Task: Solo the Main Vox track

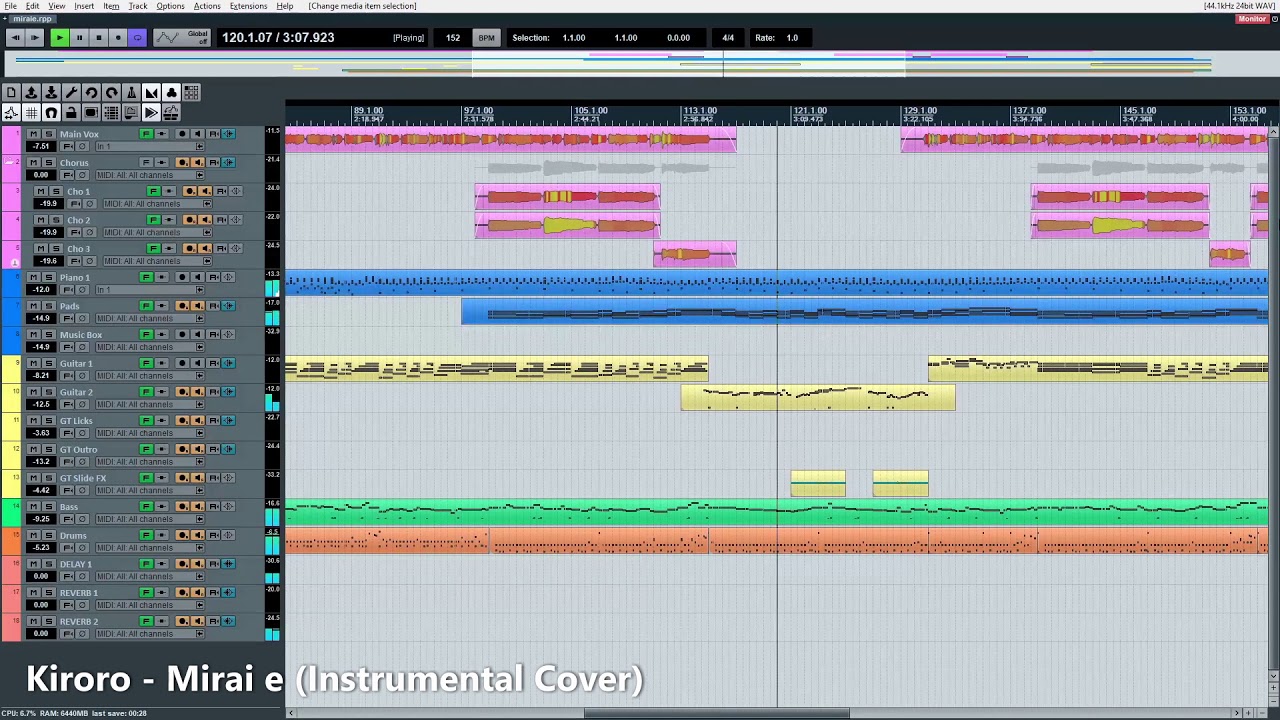Action: tap(49, 134)
